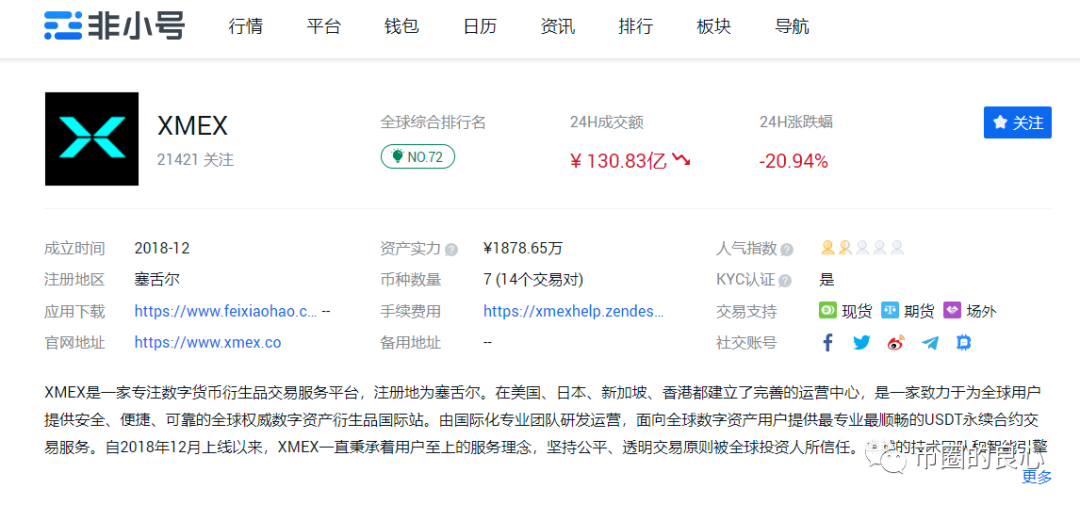Open the blue chip-style social icon
The width and height of the screenshot is (1080, 505).
964,342
